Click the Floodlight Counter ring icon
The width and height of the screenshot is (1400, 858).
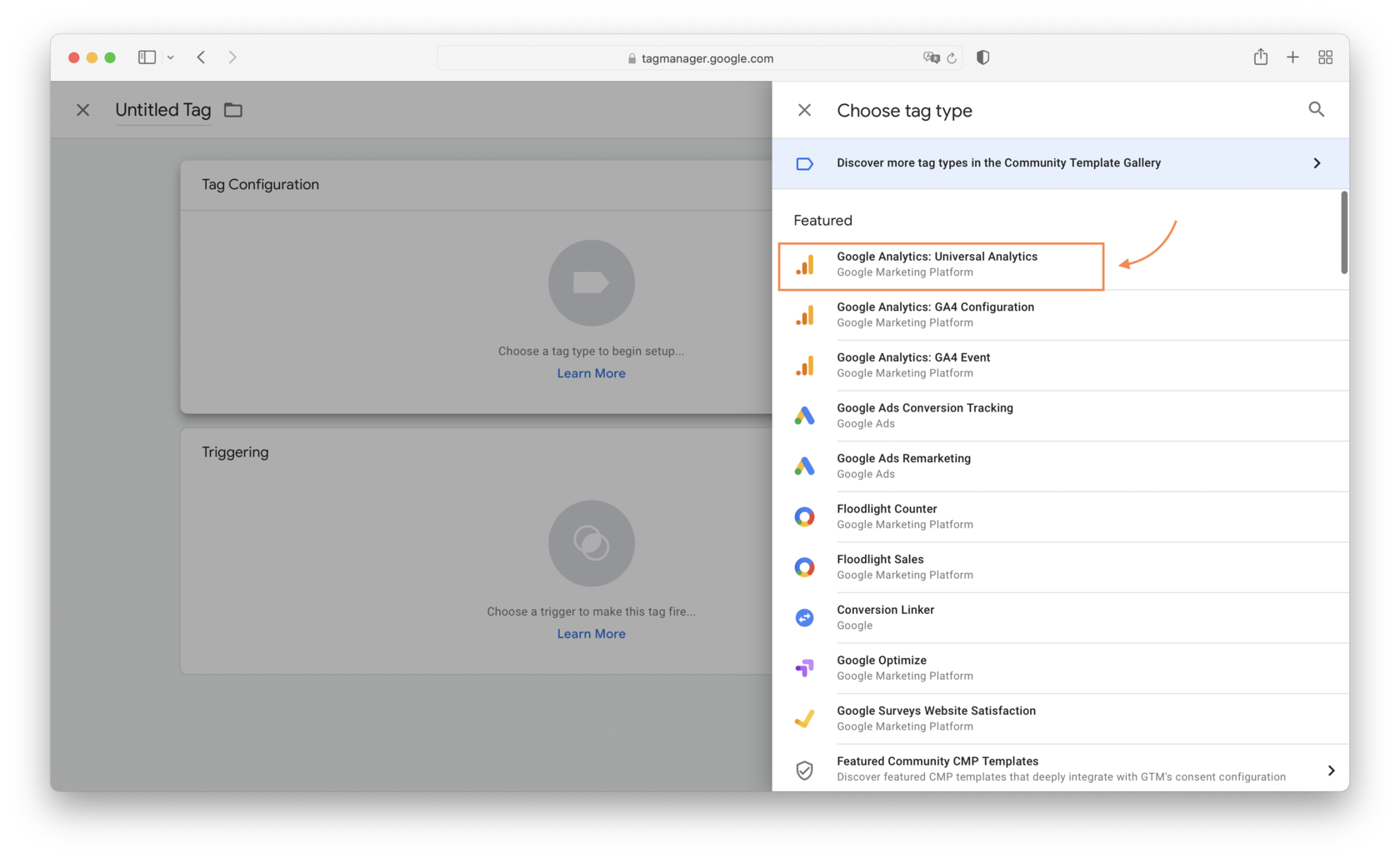pyautogui.click(x=804, y=517)
